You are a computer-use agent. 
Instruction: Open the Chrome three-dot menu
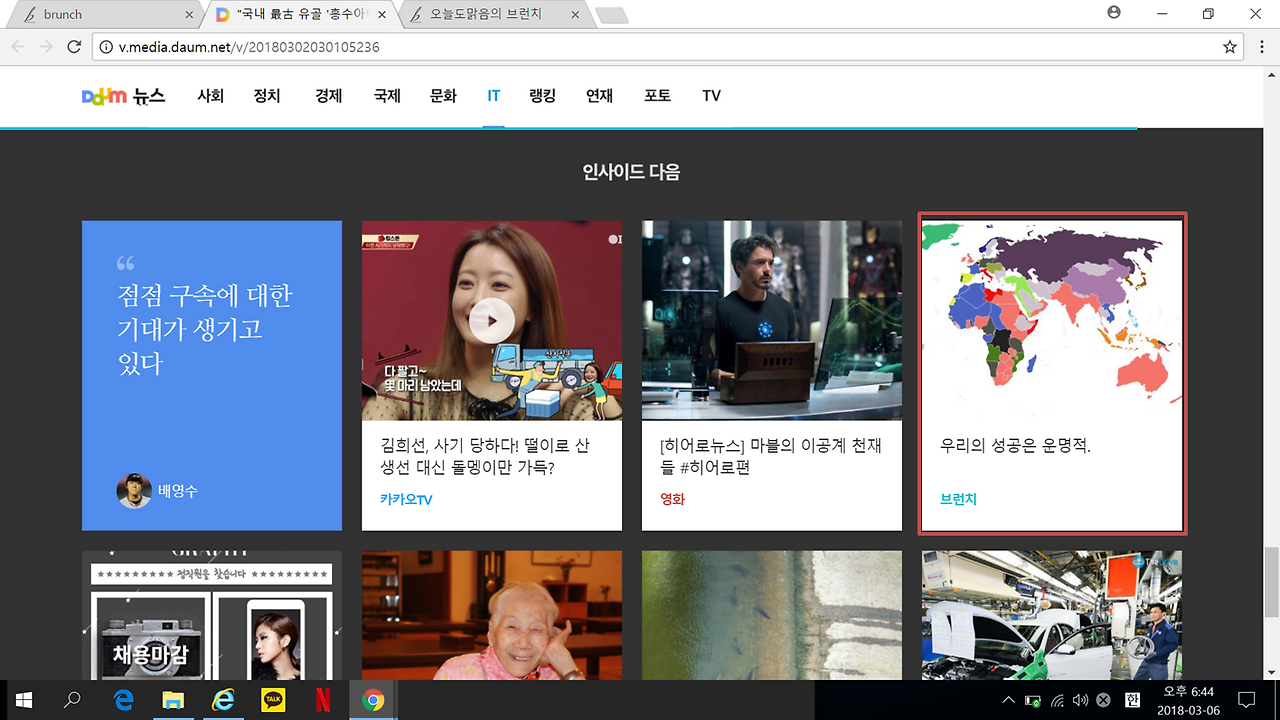coord(1260,47)
